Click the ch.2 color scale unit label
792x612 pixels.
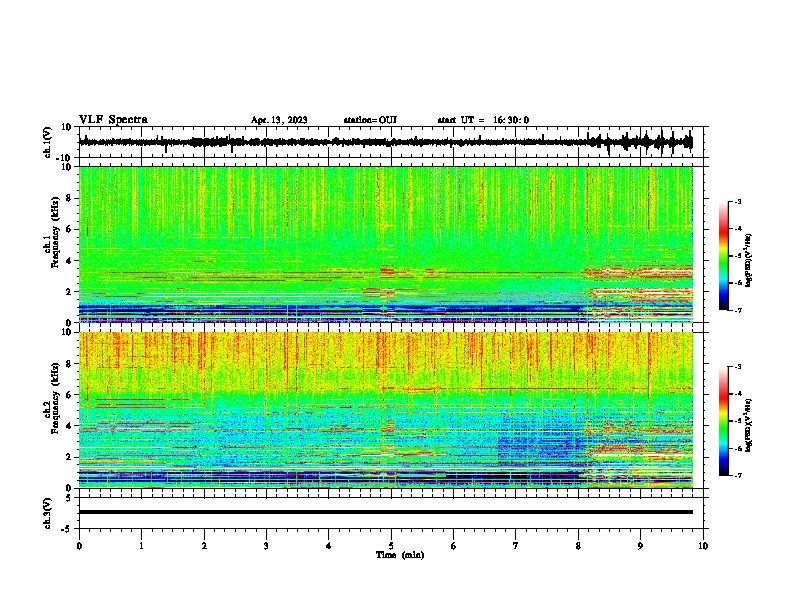coord(749,425)
